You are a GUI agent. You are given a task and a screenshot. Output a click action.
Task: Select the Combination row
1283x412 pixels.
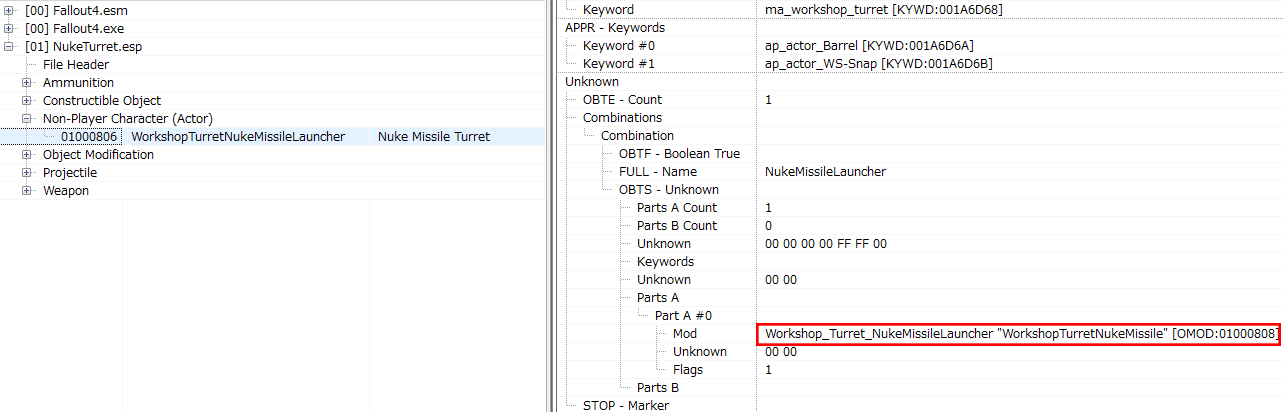[x=637, y=135]
